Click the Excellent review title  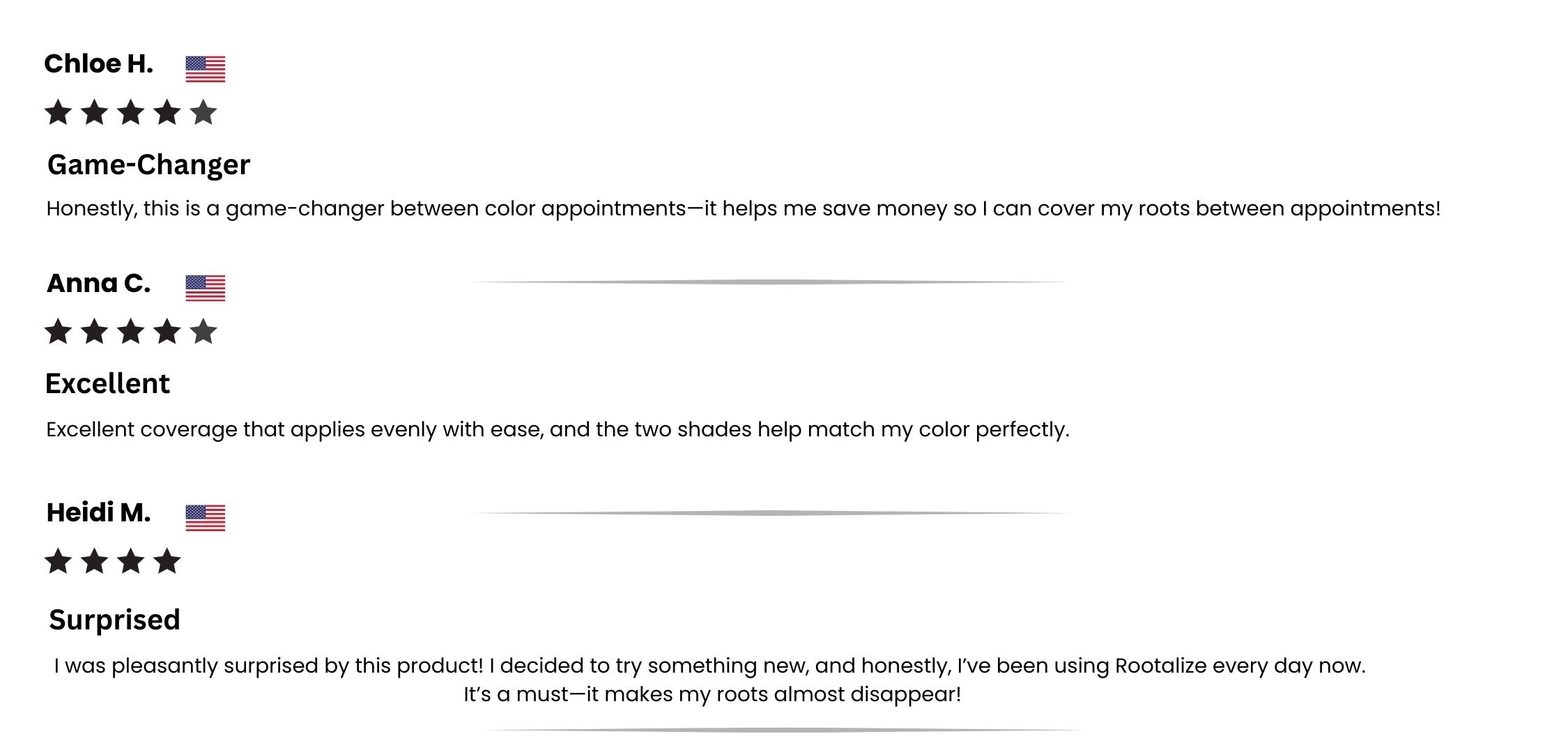pyautogui.click(x=107, y=384)
